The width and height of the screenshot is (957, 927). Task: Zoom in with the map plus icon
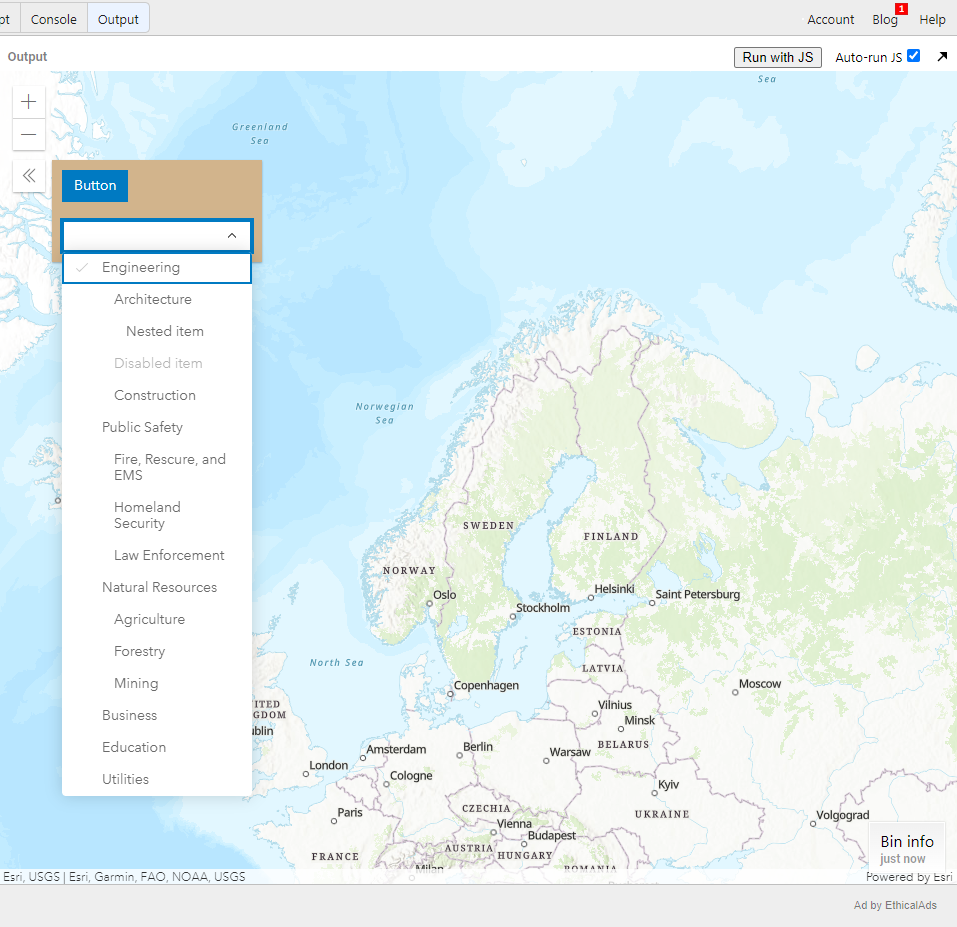coord(29,101)
